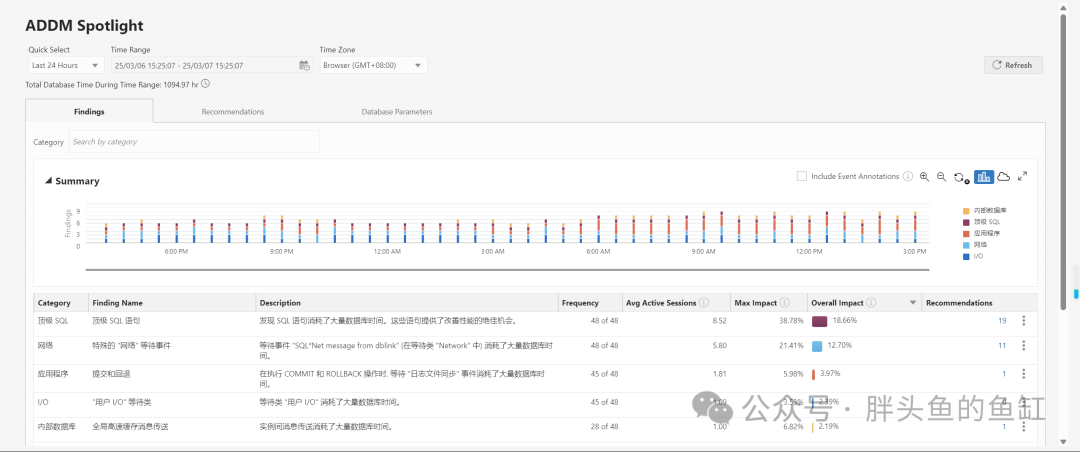Click the chart horizontal range slider
The image size is (1080, 452).
click(506, 270)
